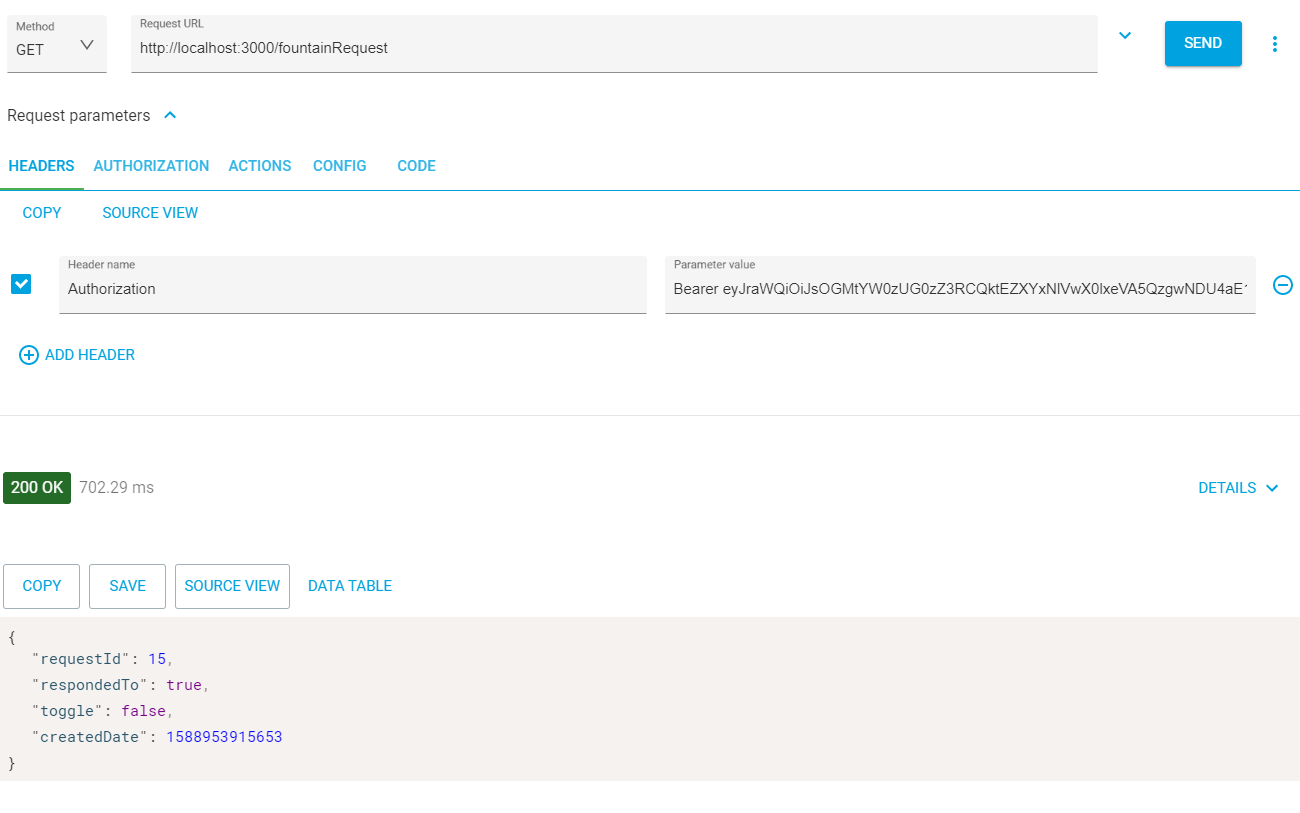
Task: Expand response DETAILS panel
Action: point(1238,488)
